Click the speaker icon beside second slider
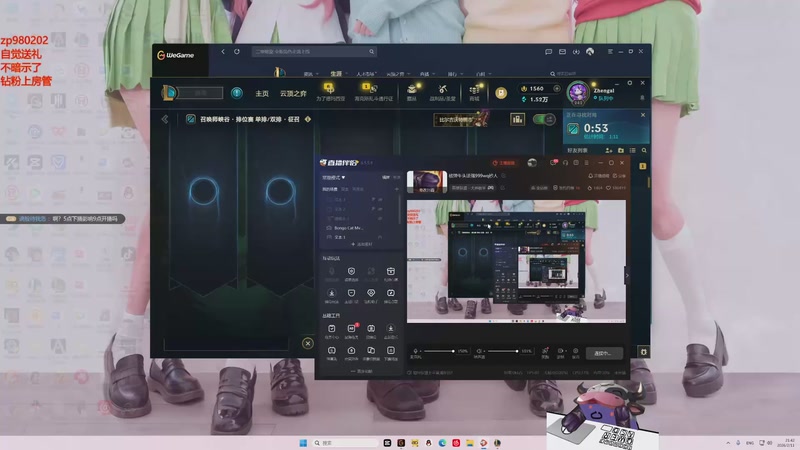The image size is (800, 450). point(479,351)
